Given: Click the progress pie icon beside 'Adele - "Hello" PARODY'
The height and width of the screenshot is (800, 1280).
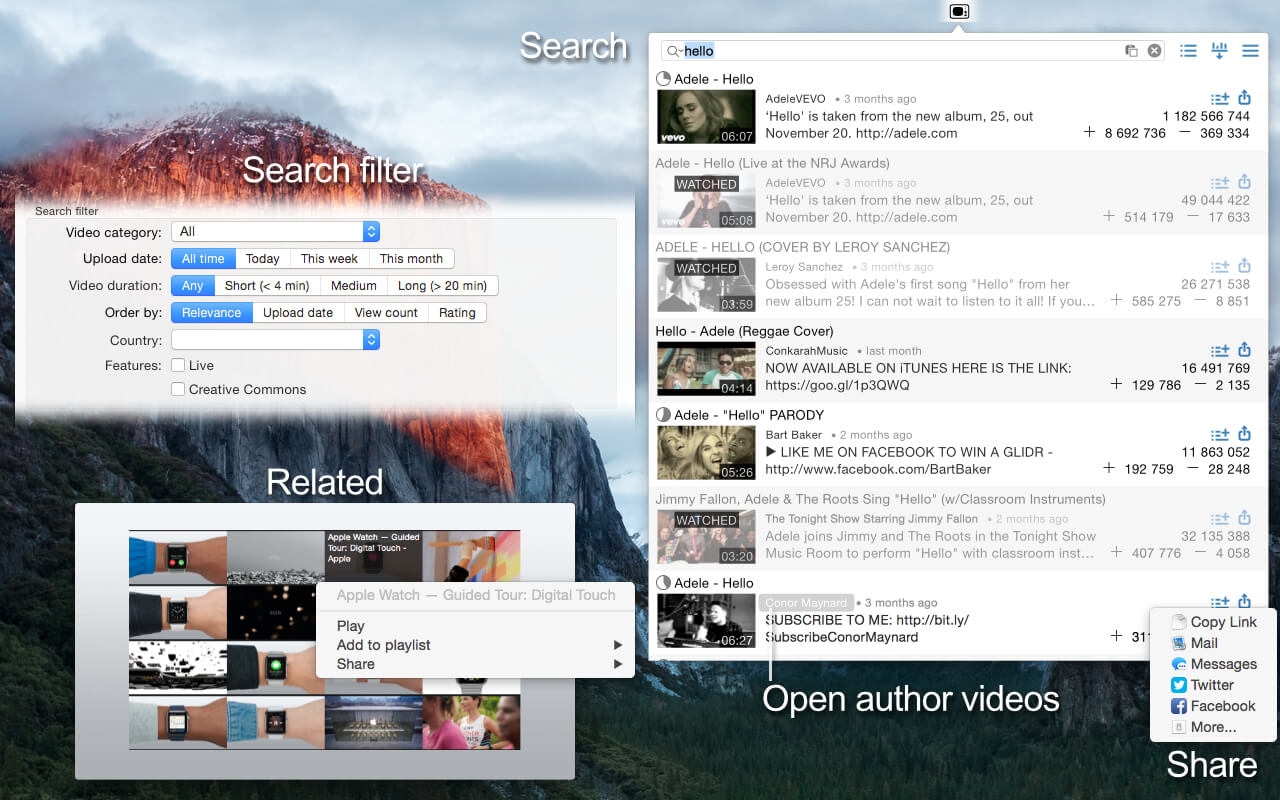Looking at the screenshot, I should (x=663, y=415).
